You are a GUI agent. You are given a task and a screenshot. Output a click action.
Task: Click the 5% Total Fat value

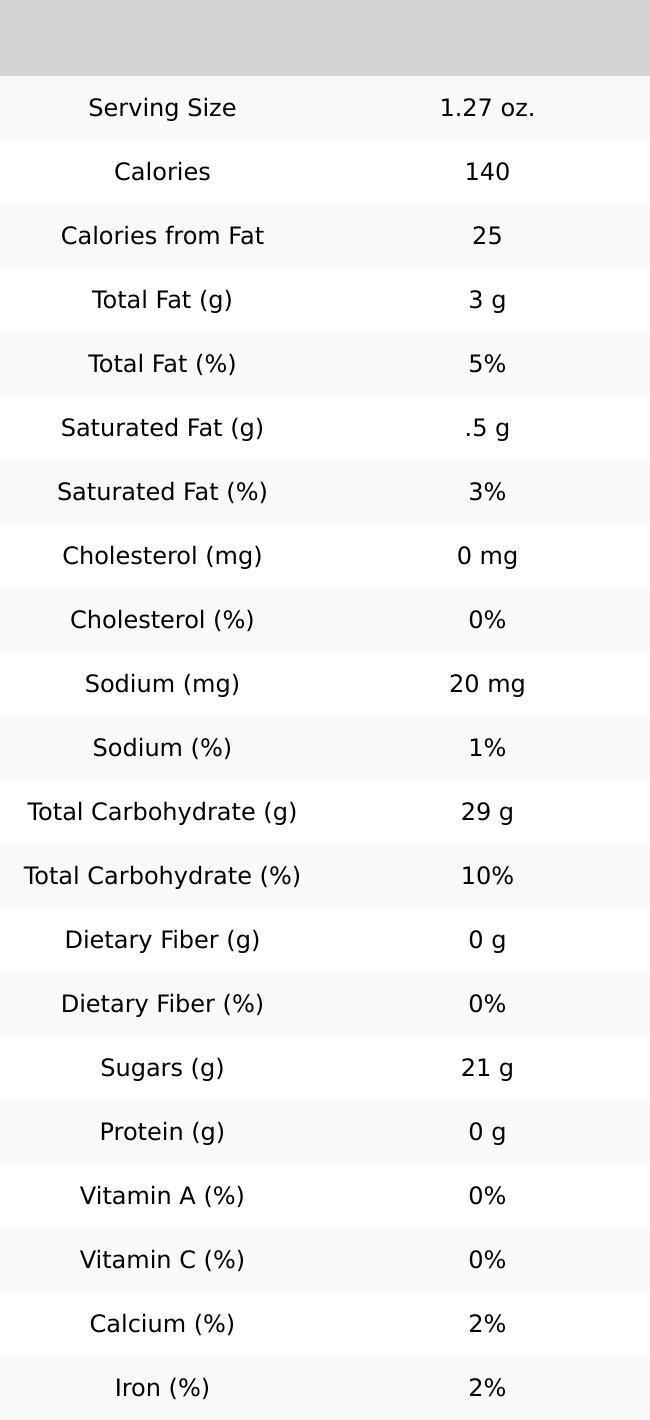click(487, 364)
